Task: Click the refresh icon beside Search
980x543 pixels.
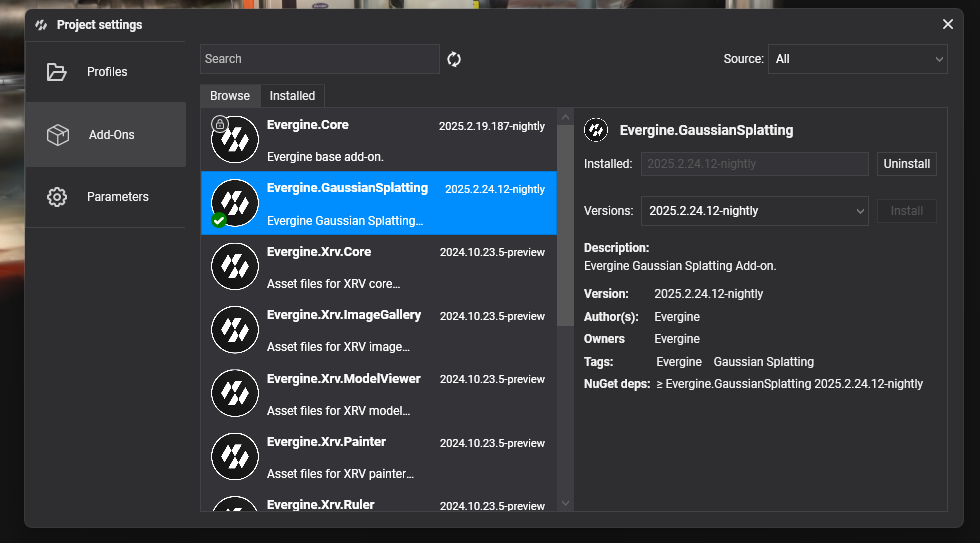Action: click(454, 59)
